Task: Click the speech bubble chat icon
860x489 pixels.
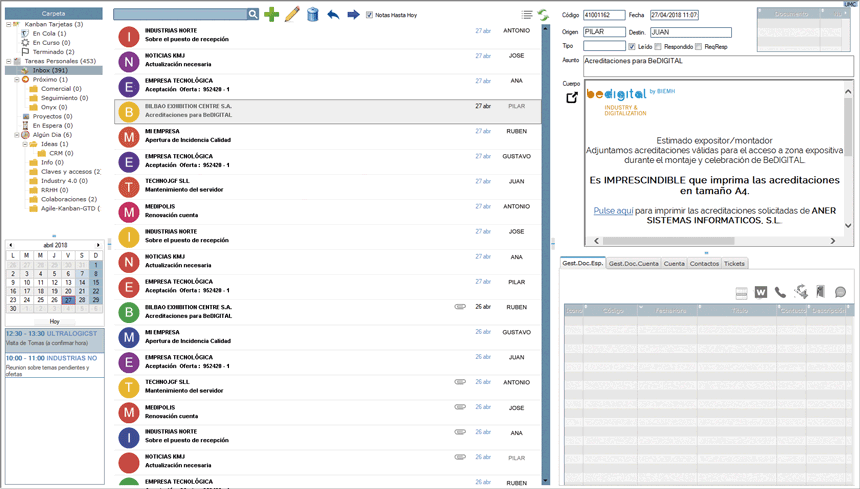Action: 840,292
